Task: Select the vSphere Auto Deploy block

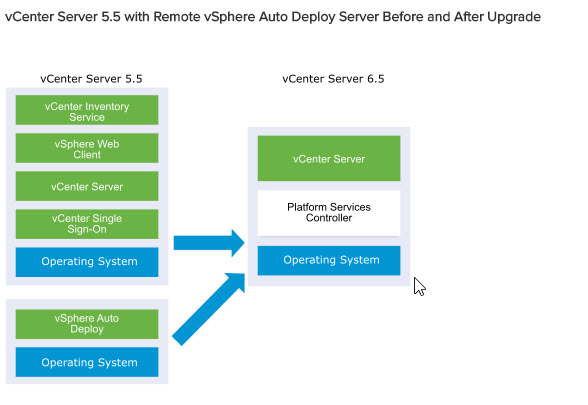Action: (x=87, y=324)
